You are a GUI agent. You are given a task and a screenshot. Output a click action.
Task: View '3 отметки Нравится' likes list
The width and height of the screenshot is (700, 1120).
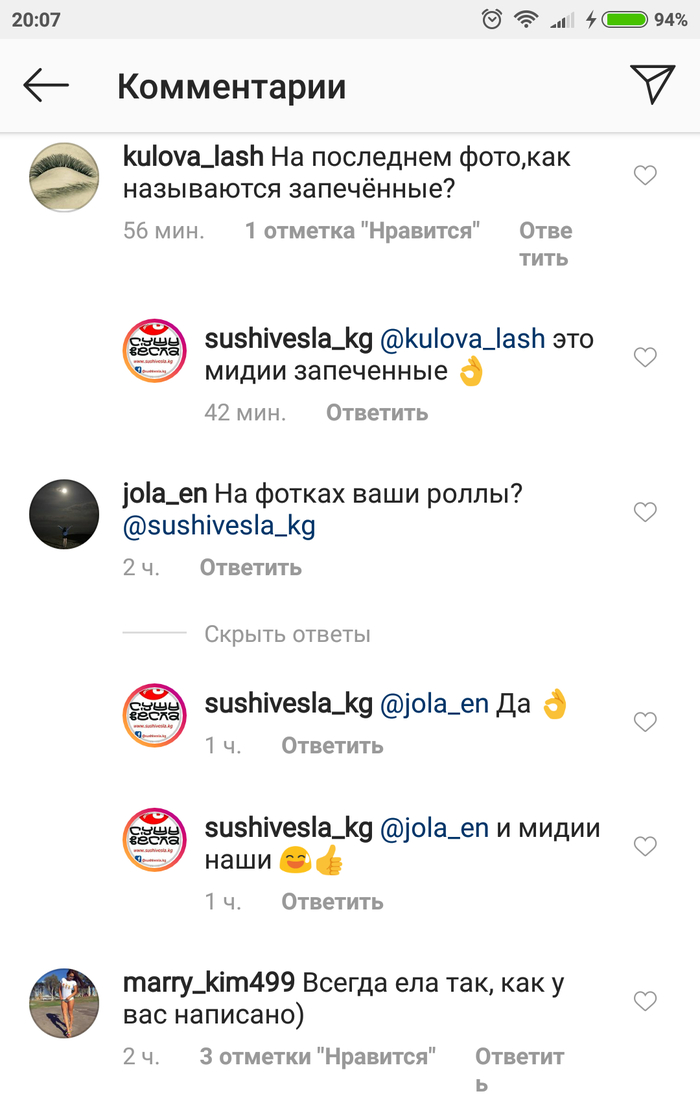pyautogui.click(x=318, y=1056)
